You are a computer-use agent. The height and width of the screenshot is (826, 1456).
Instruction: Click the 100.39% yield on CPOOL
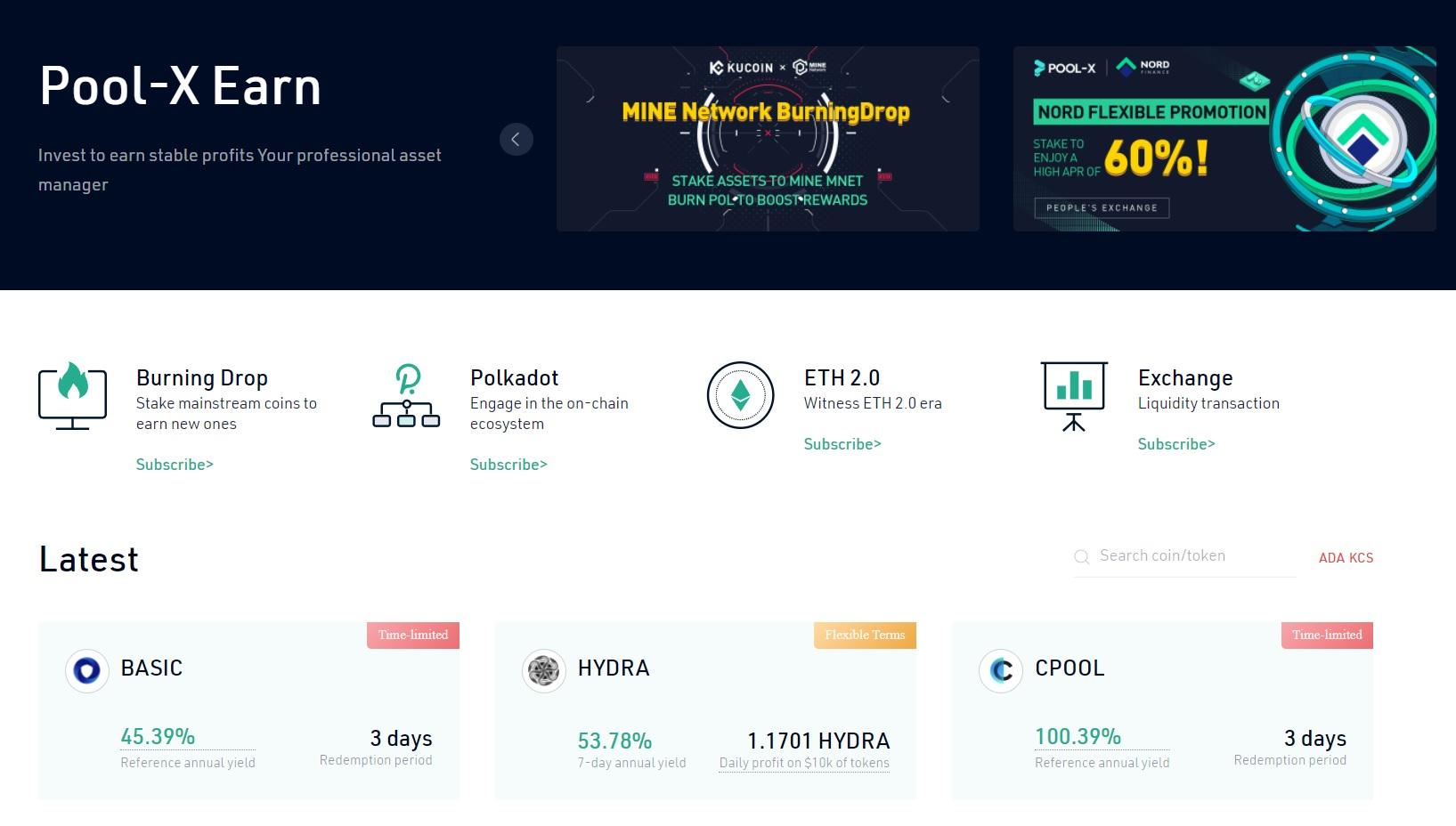(x=1078, y=737)
